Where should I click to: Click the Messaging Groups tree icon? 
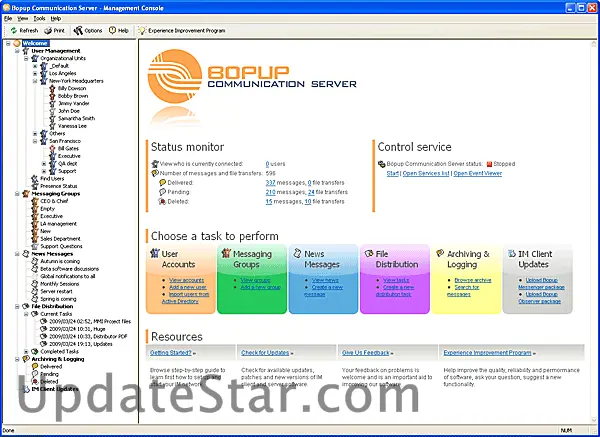(26, 194)
